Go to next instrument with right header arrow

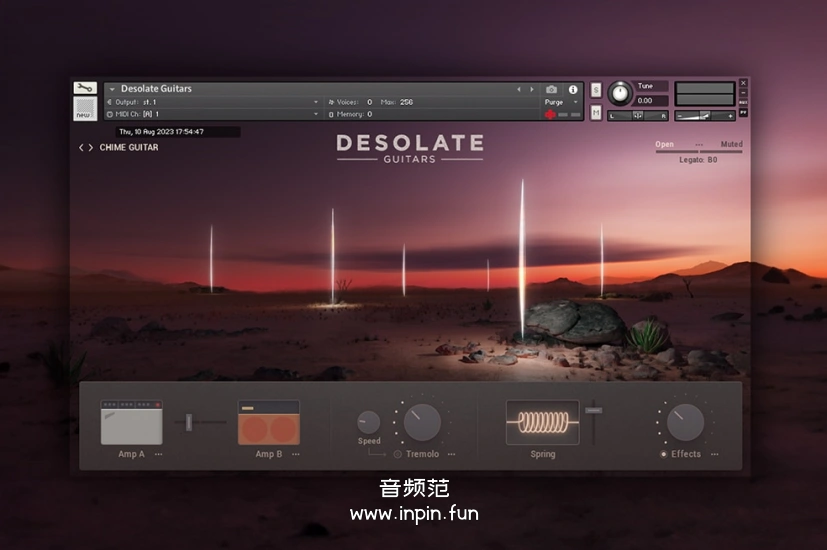pyautogui.click(x=532, y=89)
